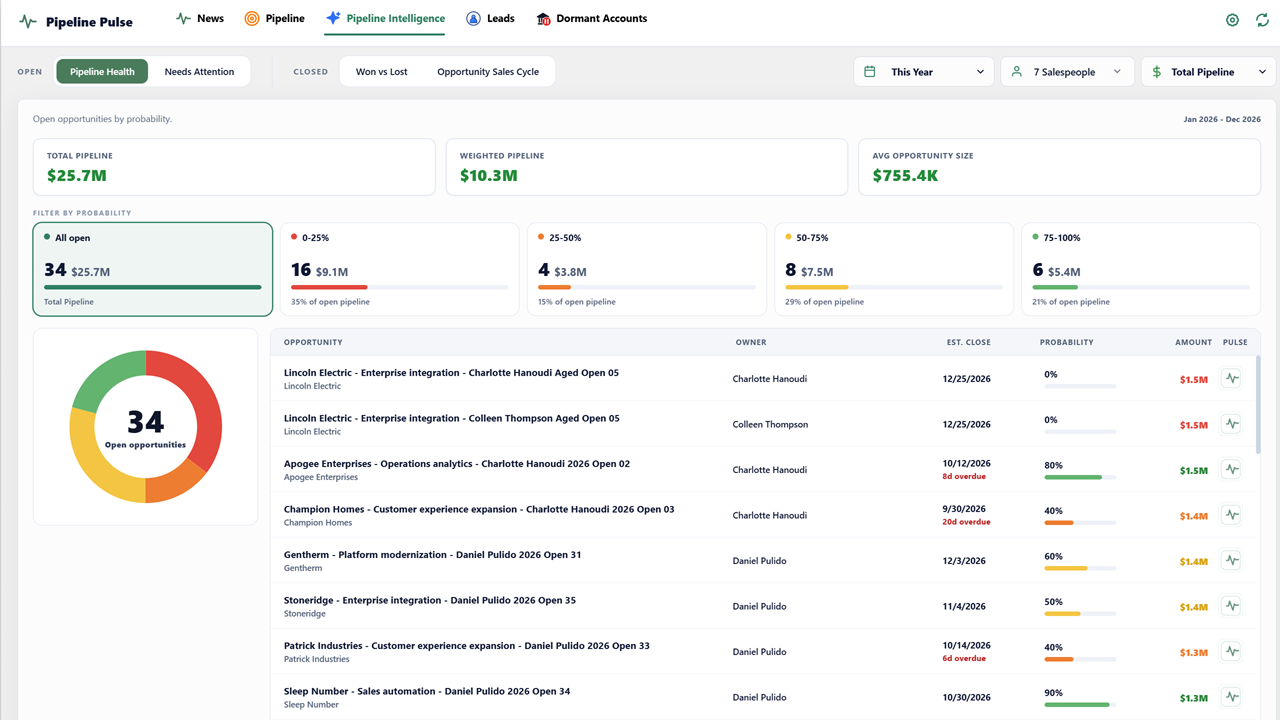This screenshot has height=720, width=1280.
Task: Click the Total Pipeline $25.7M card
Action: (234, 167)
